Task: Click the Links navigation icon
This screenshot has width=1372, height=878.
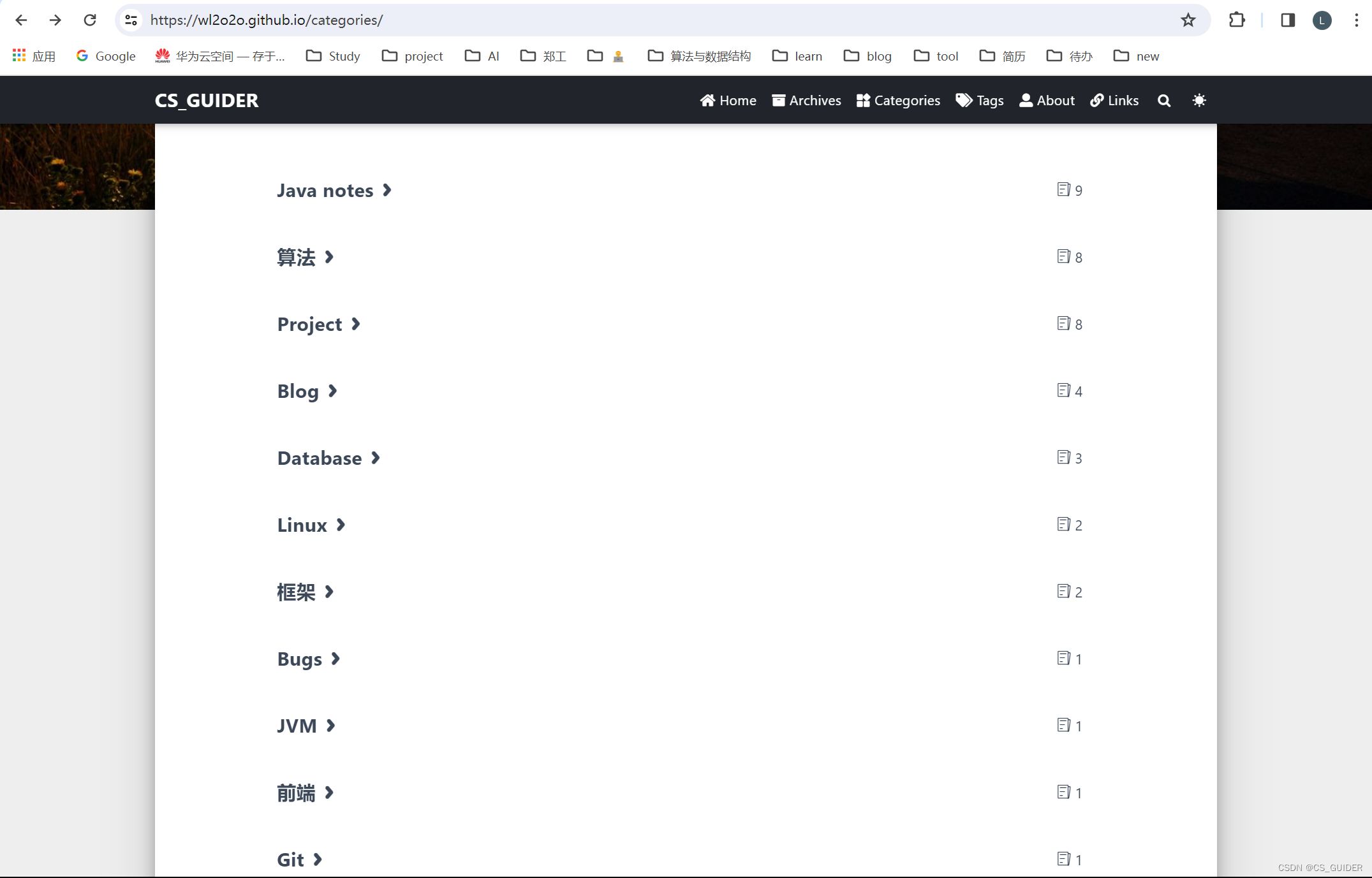Action: pos(1097,99)
